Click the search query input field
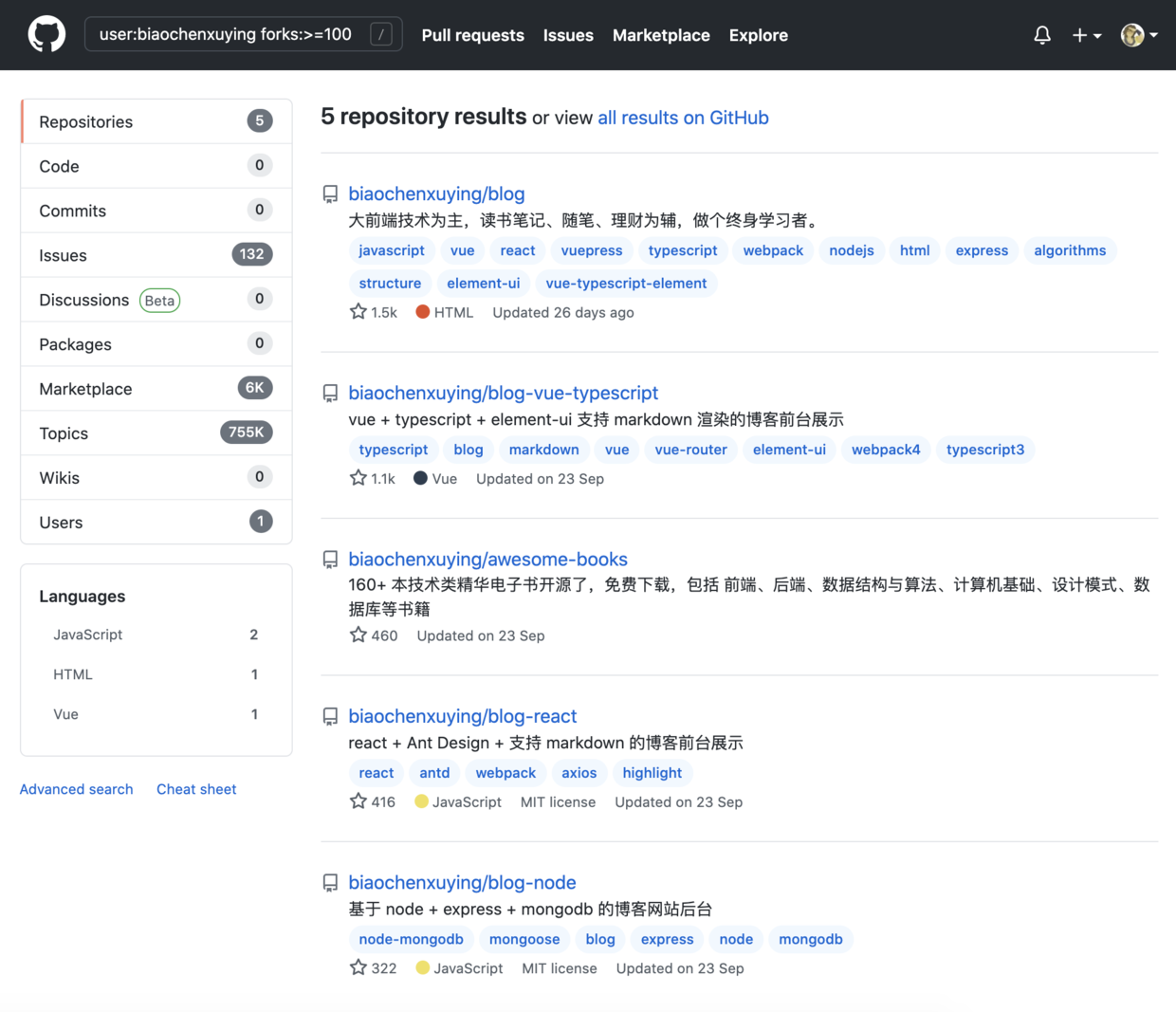Image resolution: width=1176 pixels, height=1012 pixels. click(x=228, y=32)
